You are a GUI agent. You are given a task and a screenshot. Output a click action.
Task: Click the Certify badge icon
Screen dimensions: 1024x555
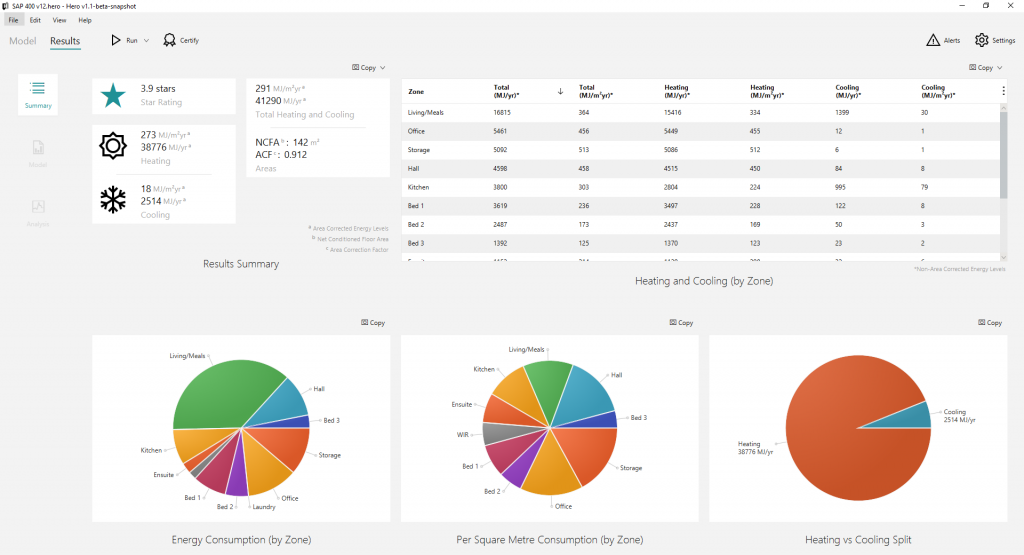(170, 40)
